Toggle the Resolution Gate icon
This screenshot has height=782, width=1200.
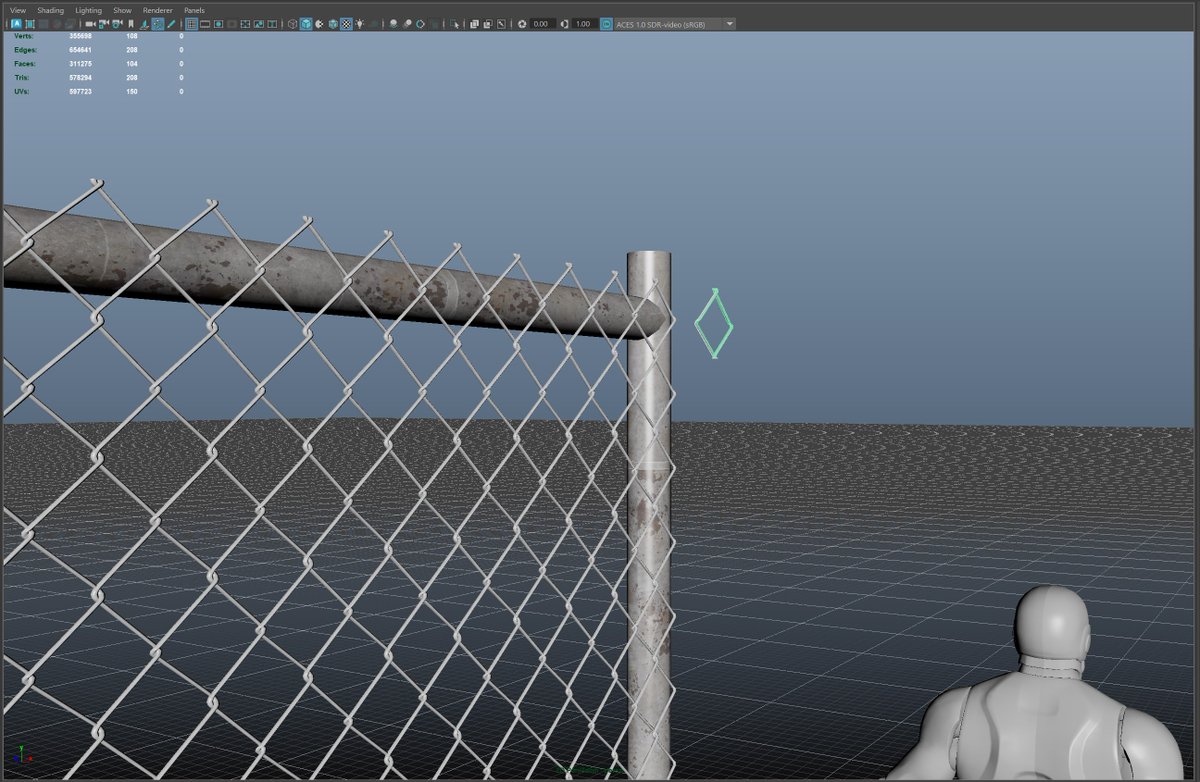point(218,24)
